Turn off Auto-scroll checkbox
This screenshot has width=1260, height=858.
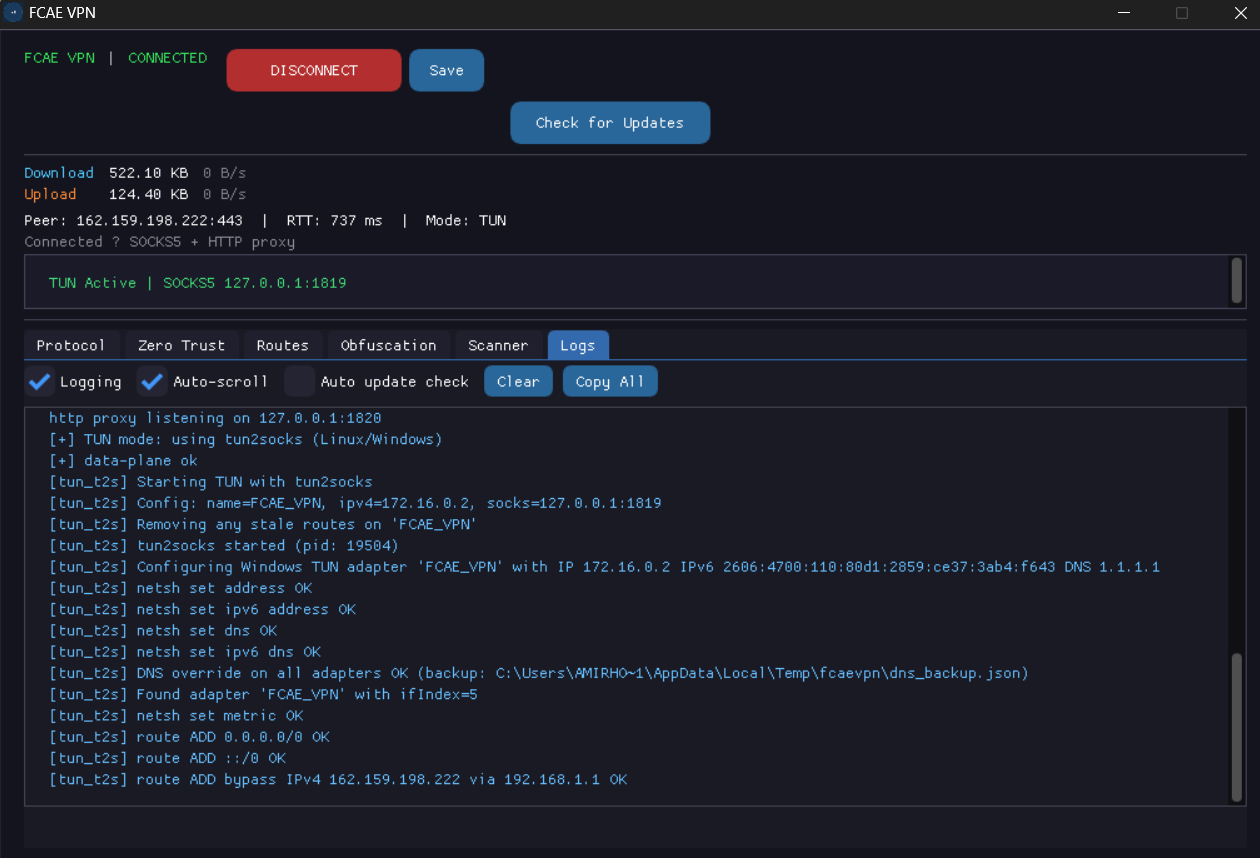tap(152, 381)
